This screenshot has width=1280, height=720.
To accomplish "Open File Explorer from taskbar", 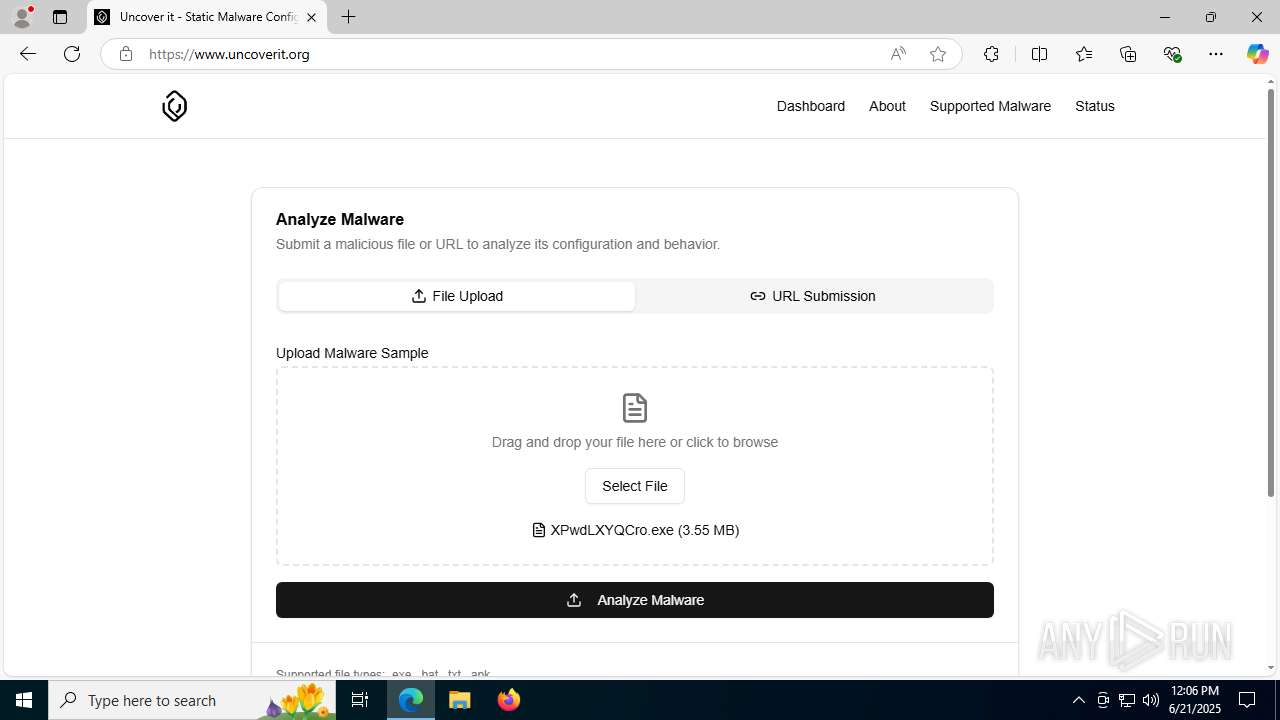I will click(x=460, y=700).
